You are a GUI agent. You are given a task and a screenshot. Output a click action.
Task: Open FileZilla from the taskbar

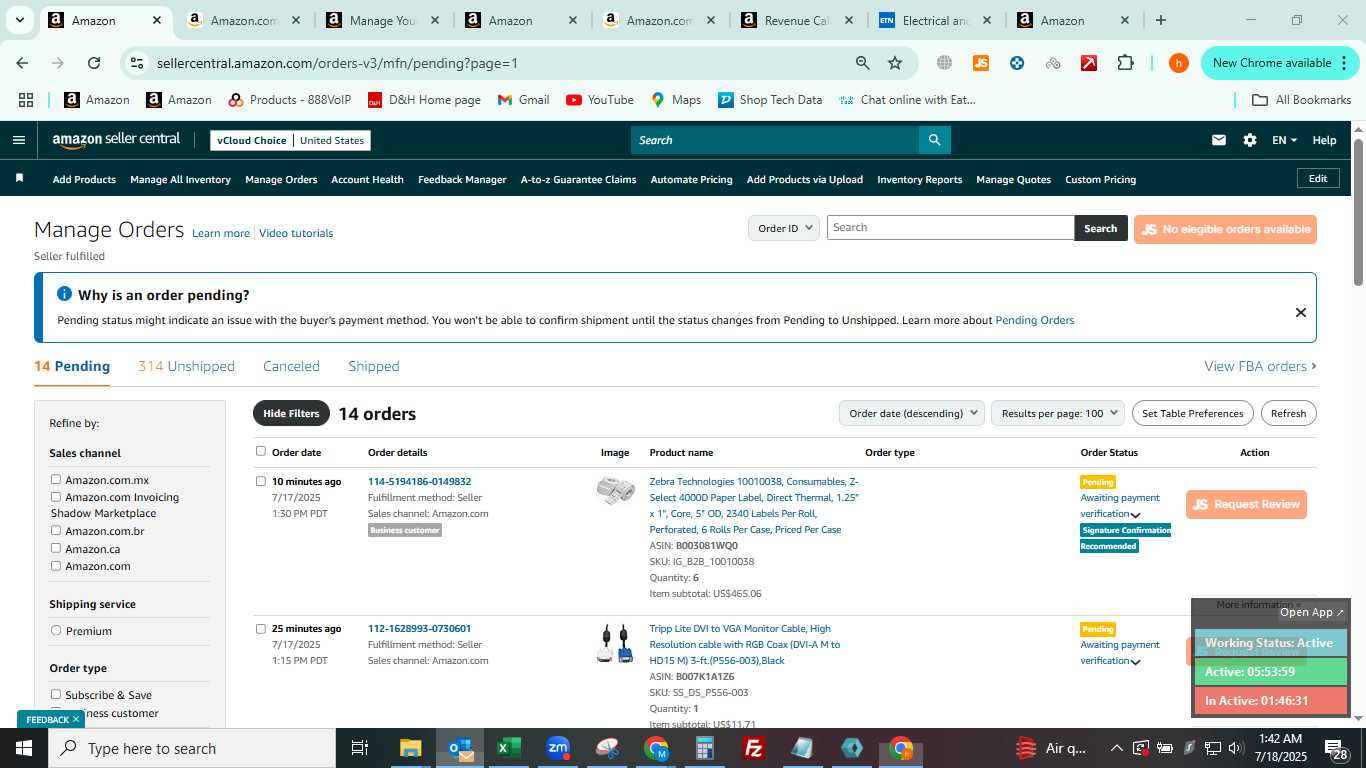click(754, 748)
